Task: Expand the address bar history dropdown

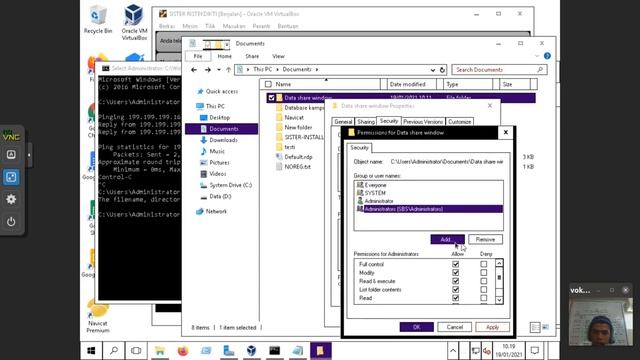Action: click(x=432, y=70)
